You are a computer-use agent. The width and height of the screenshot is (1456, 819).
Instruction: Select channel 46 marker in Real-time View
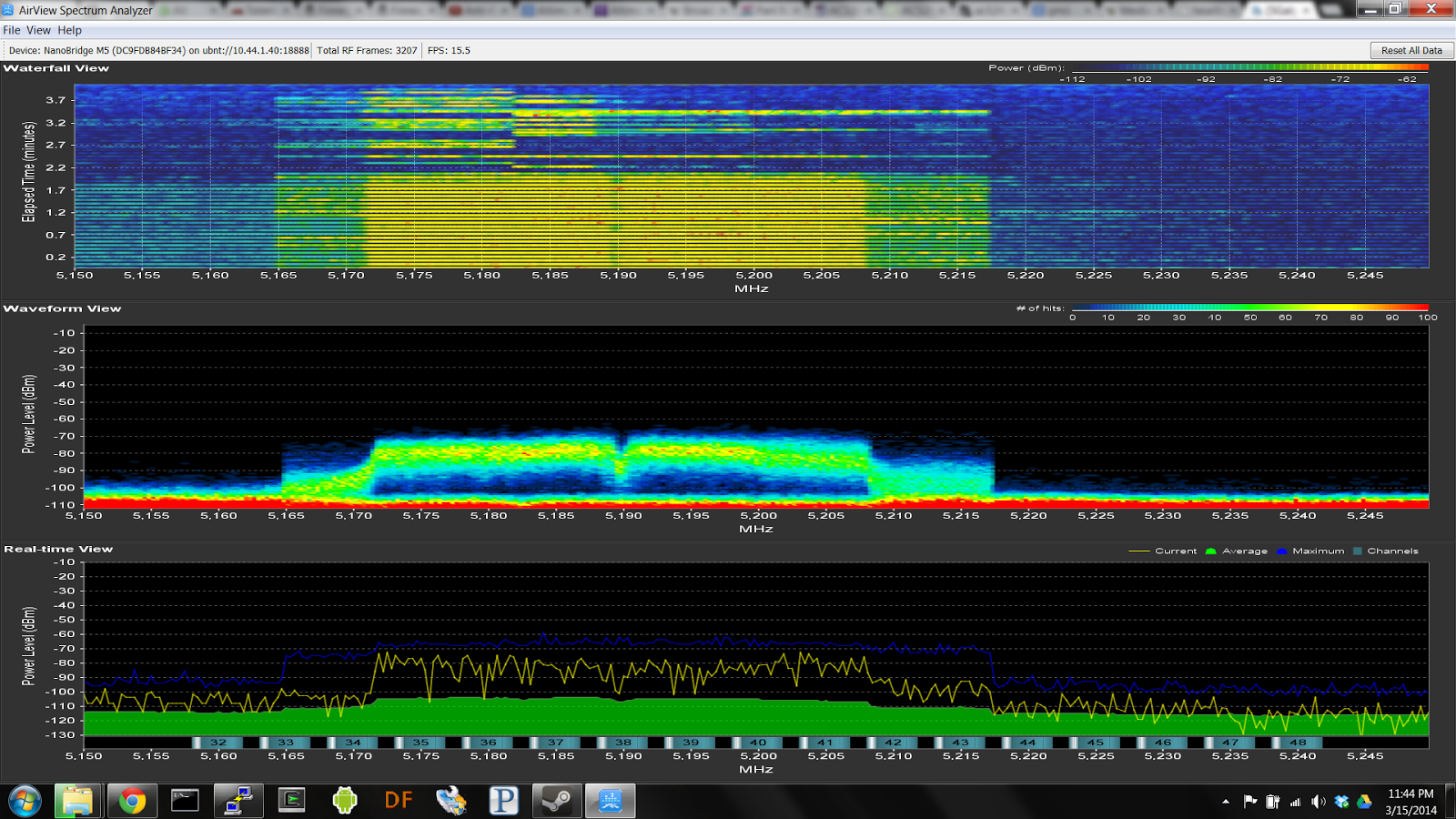point(1163,743)
